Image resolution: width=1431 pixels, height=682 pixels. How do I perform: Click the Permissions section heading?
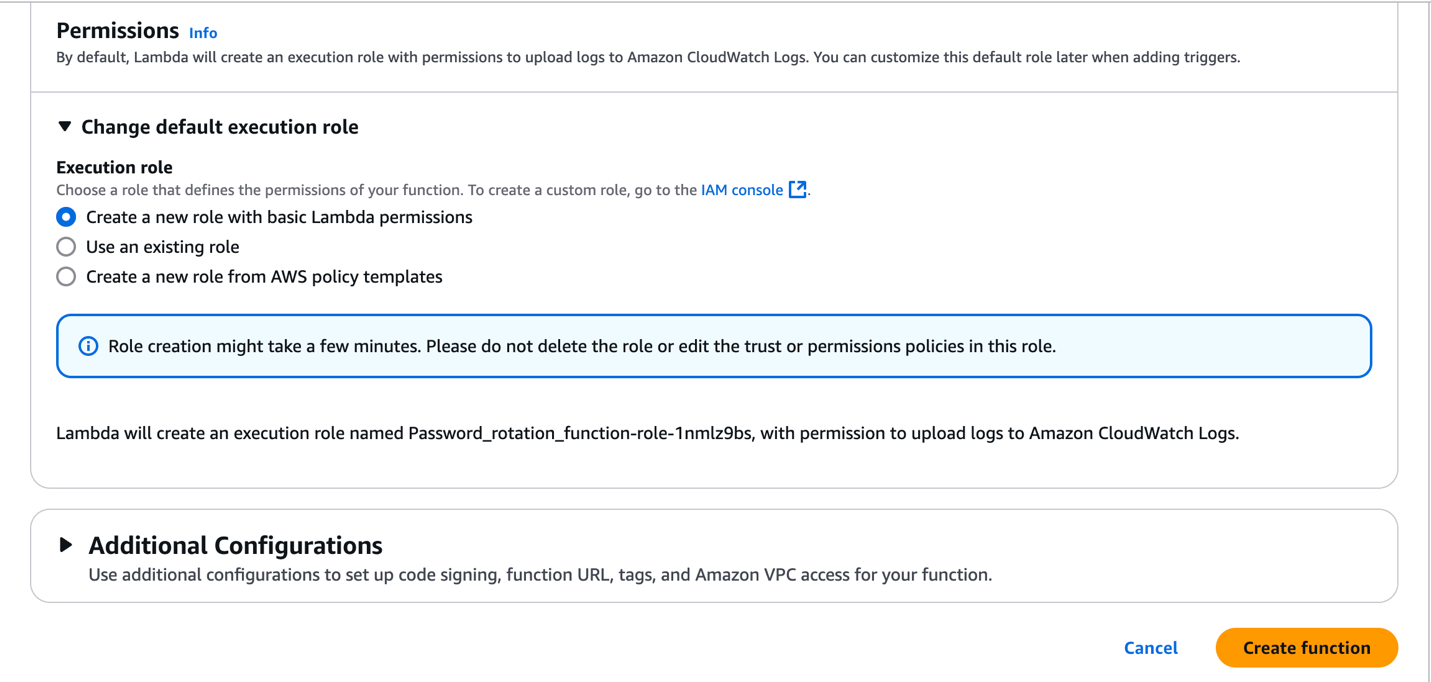click(x=117, y=31)
